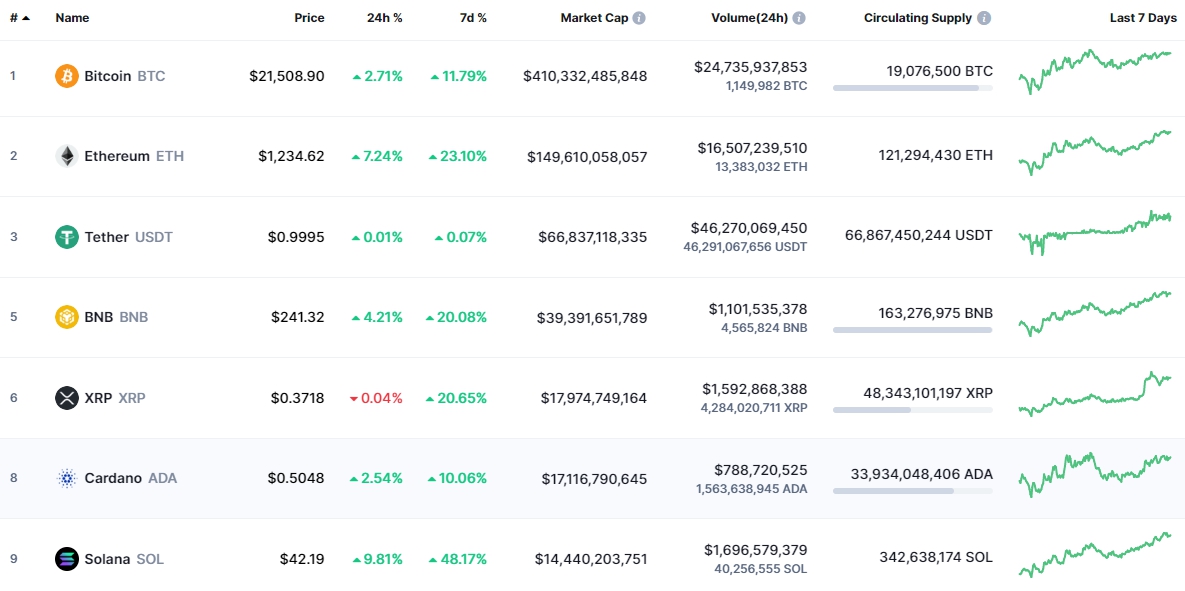Click the Tether coin logo

[x=67, y=237]
